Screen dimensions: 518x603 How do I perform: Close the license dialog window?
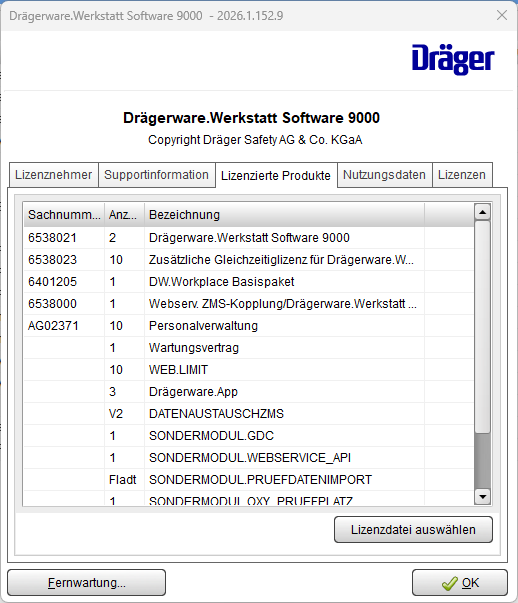click(x=501, y=15)
